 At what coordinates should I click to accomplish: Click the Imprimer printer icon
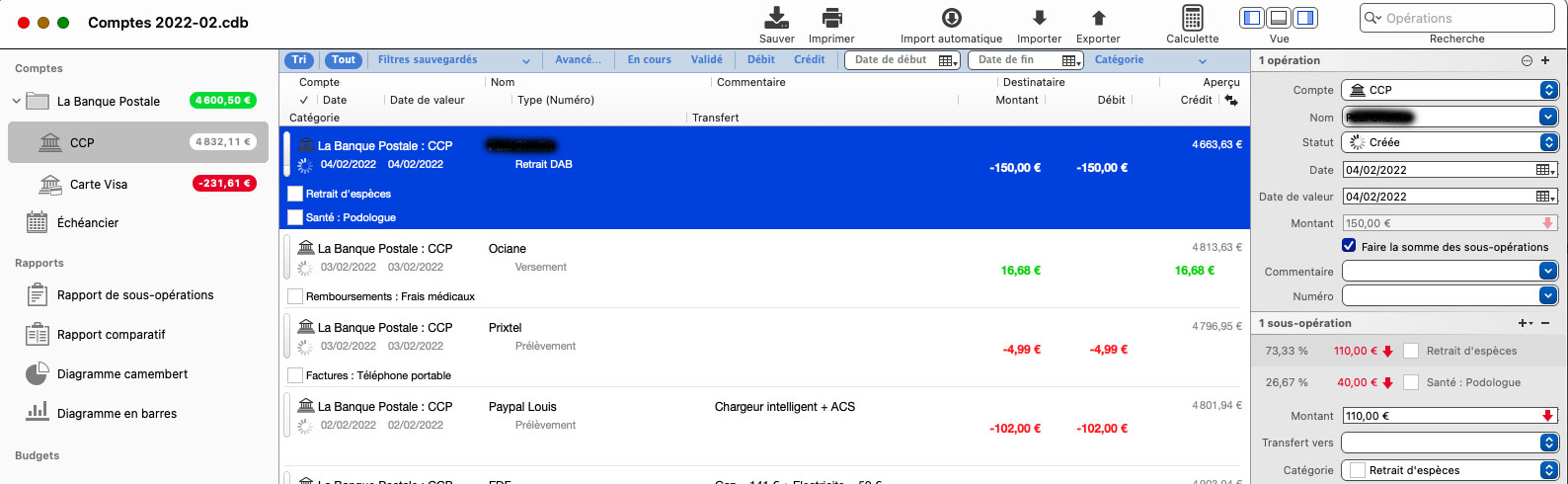(831, 18)
